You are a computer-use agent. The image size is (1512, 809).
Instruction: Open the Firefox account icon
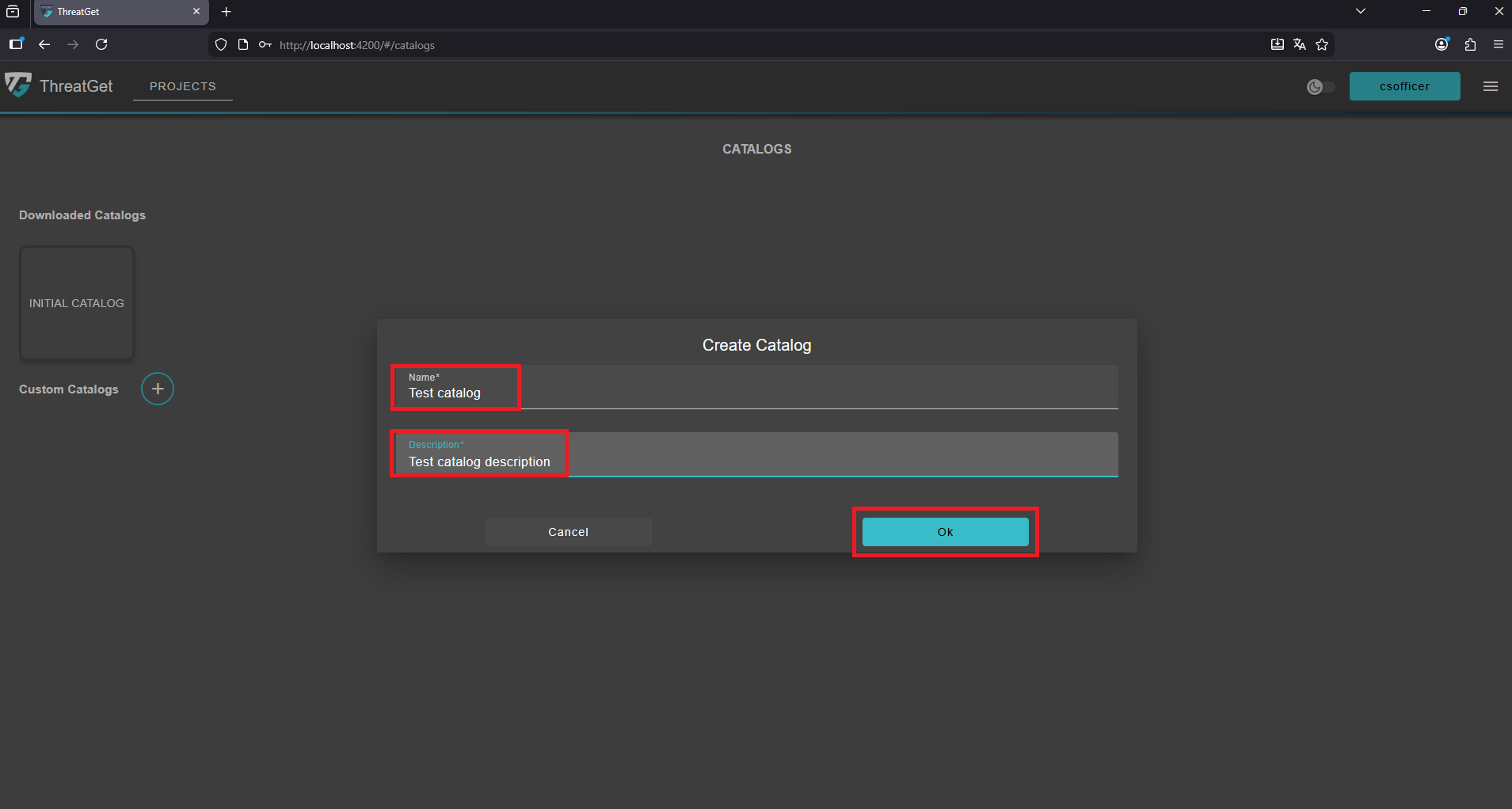tap(1441, 44)
